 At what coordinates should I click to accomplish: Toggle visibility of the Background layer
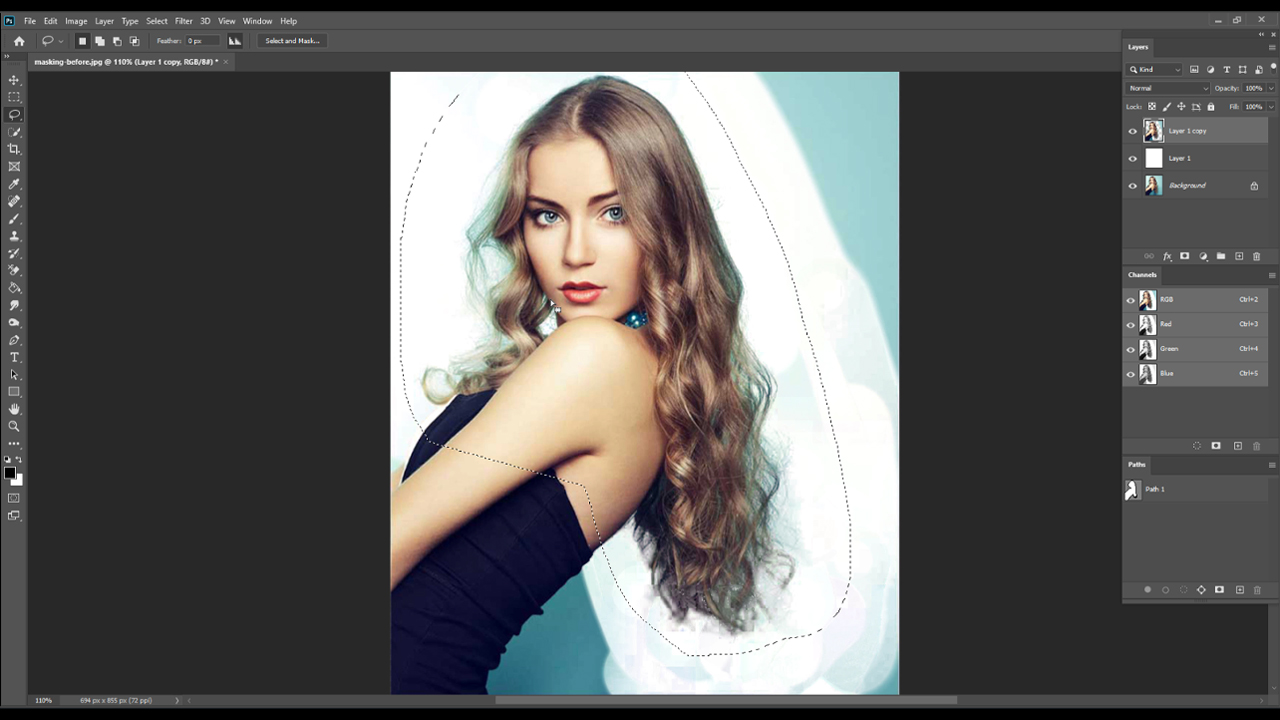coord(1132,186)
